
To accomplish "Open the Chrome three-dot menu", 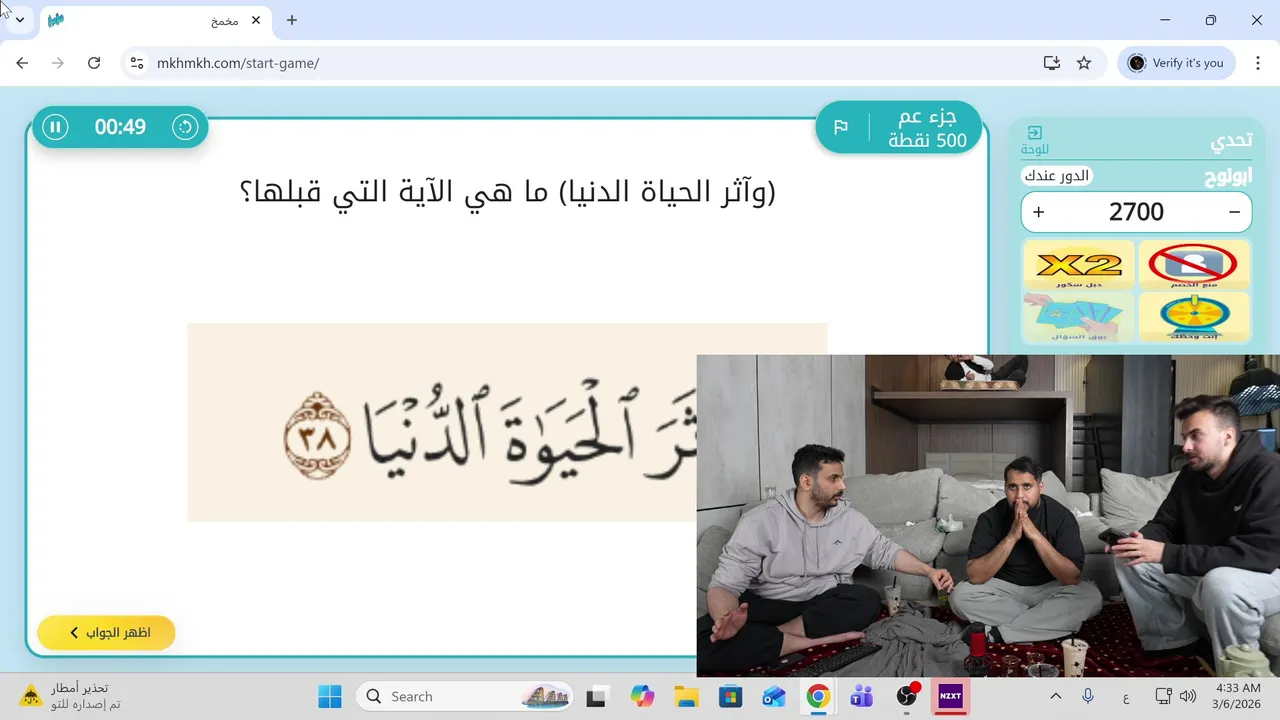I will [x=1257, y=63].
